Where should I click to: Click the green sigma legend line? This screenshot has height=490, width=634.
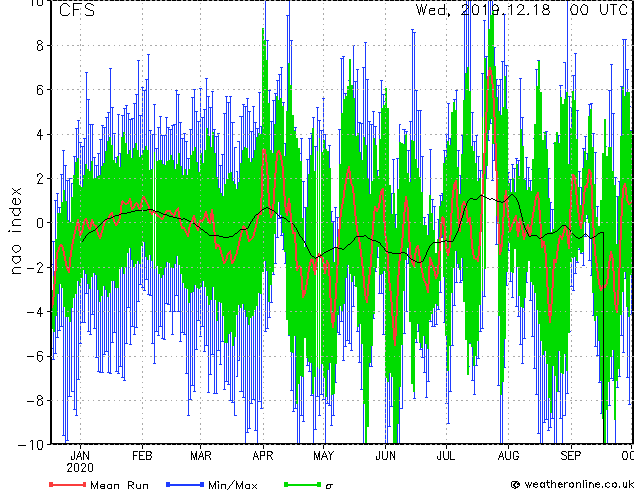coord(302,484)
